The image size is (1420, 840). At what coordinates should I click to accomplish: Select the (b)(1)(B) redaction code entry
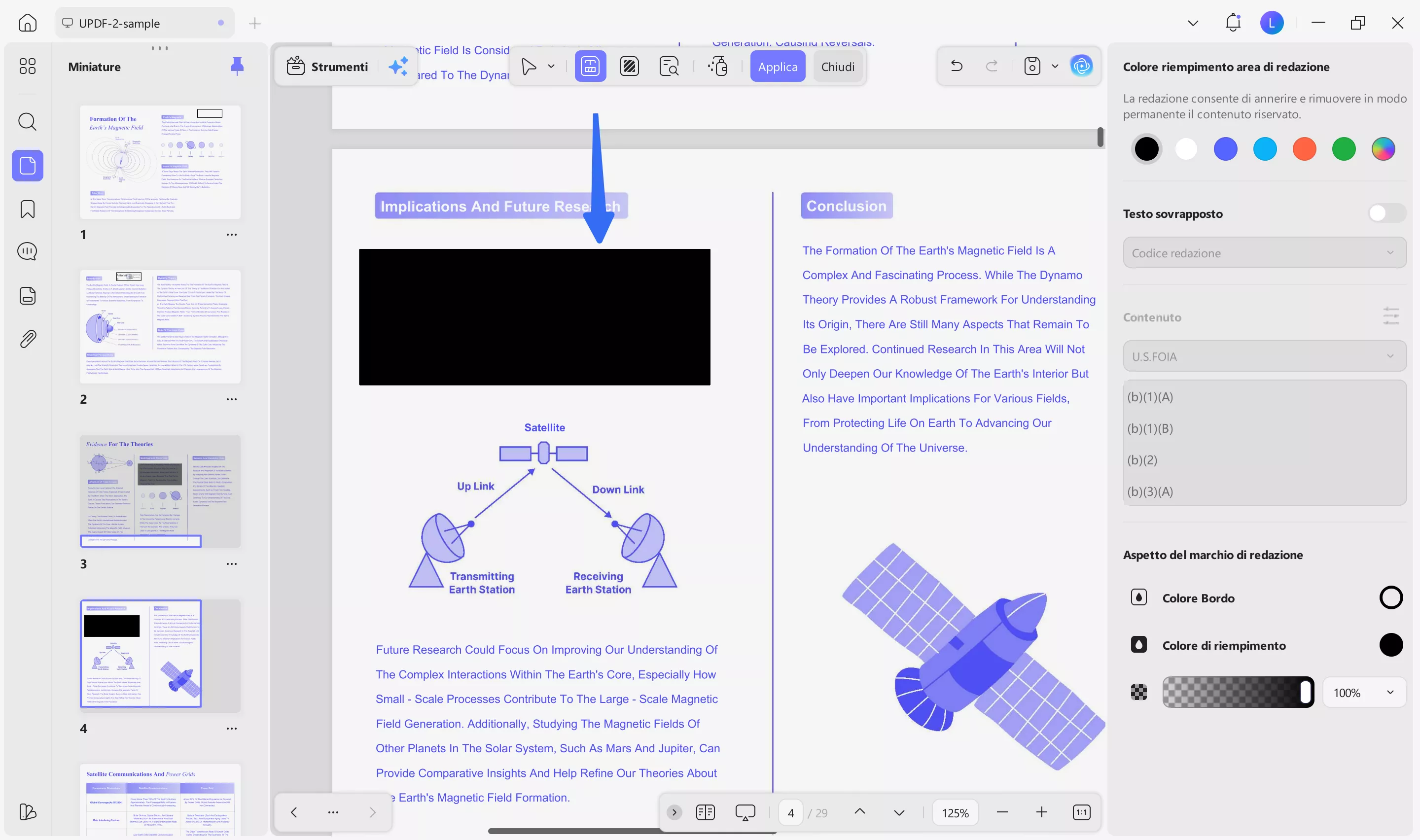(1150, 428)
